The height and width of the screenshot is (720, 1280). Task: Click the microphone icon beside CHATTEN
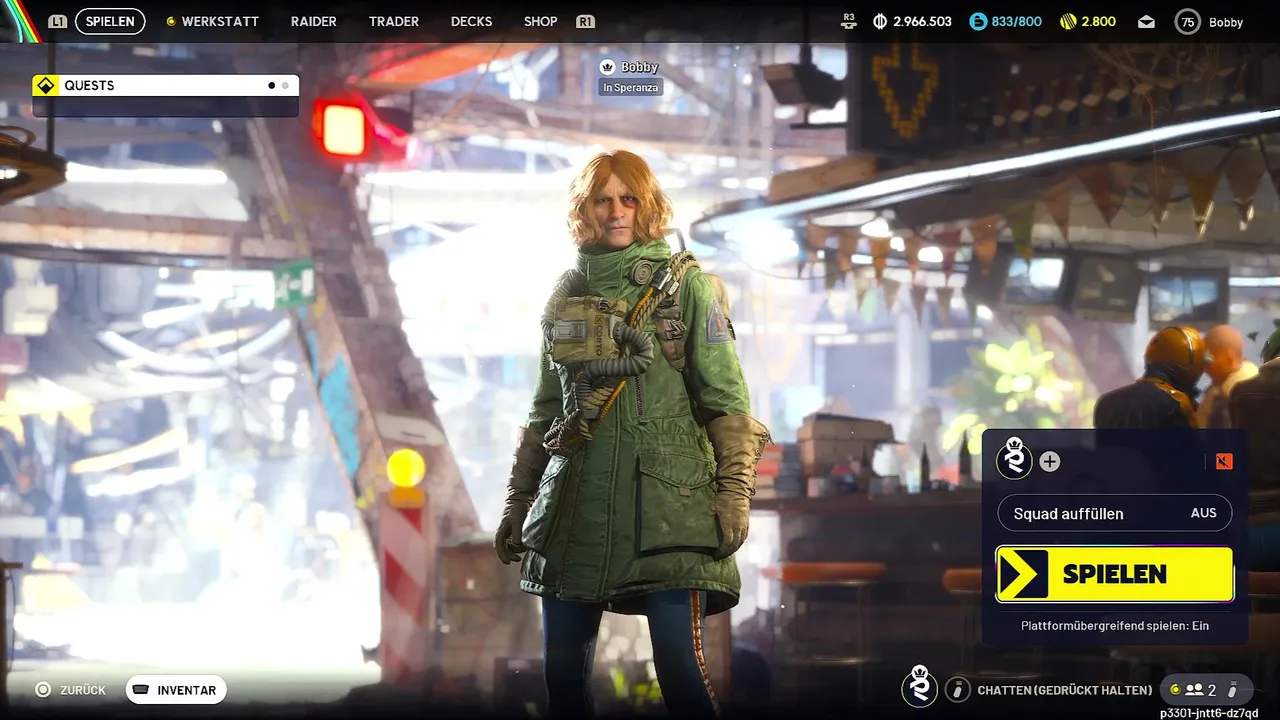pyautogui.click(x=958, y=689)
